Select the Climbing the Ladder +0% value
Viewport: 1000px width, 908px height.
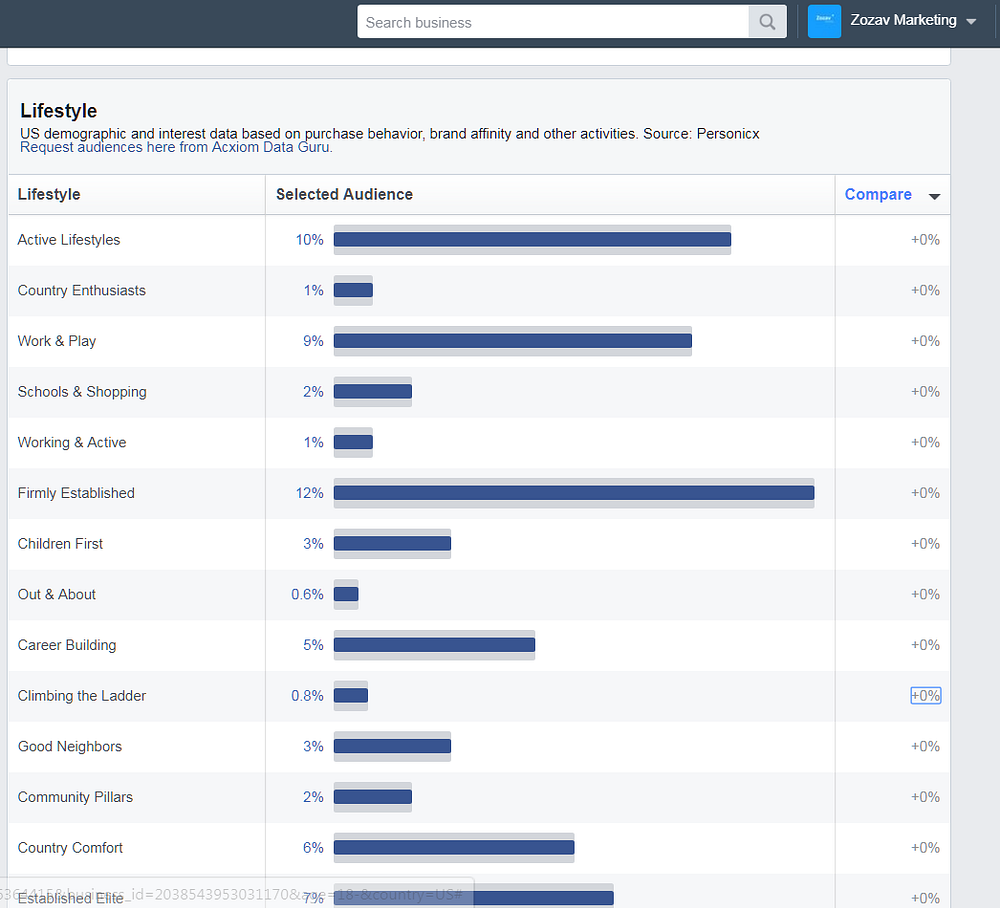tap(925, 696)
